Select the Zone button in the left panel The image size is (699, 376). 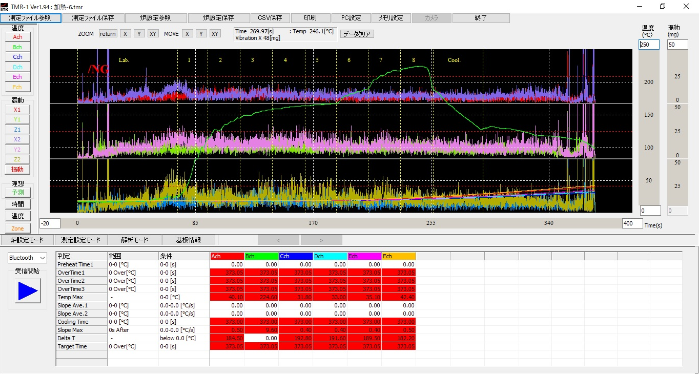[x=17, y=228]
